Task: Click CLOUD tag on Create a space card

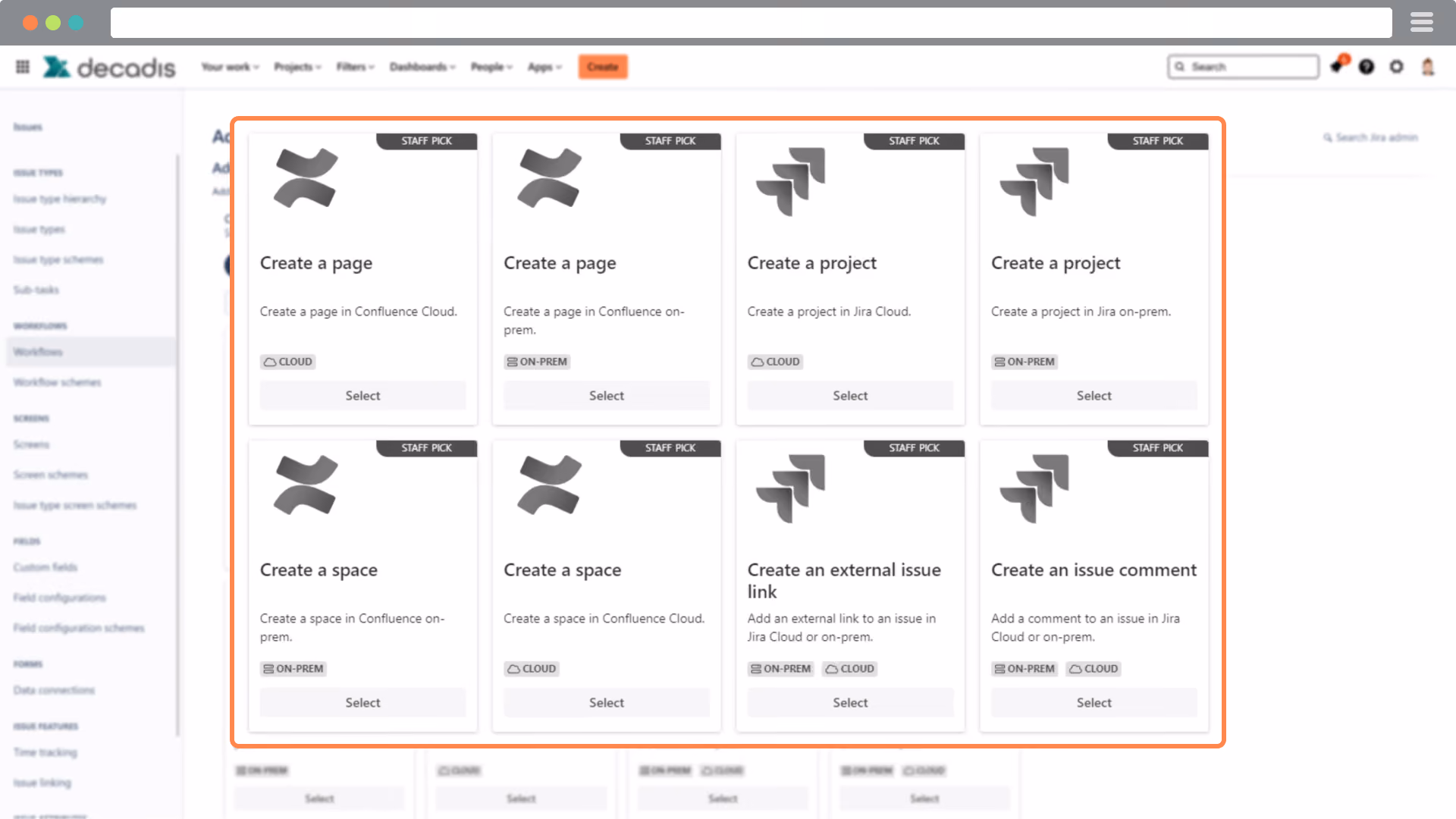Action: click(532, 669)
